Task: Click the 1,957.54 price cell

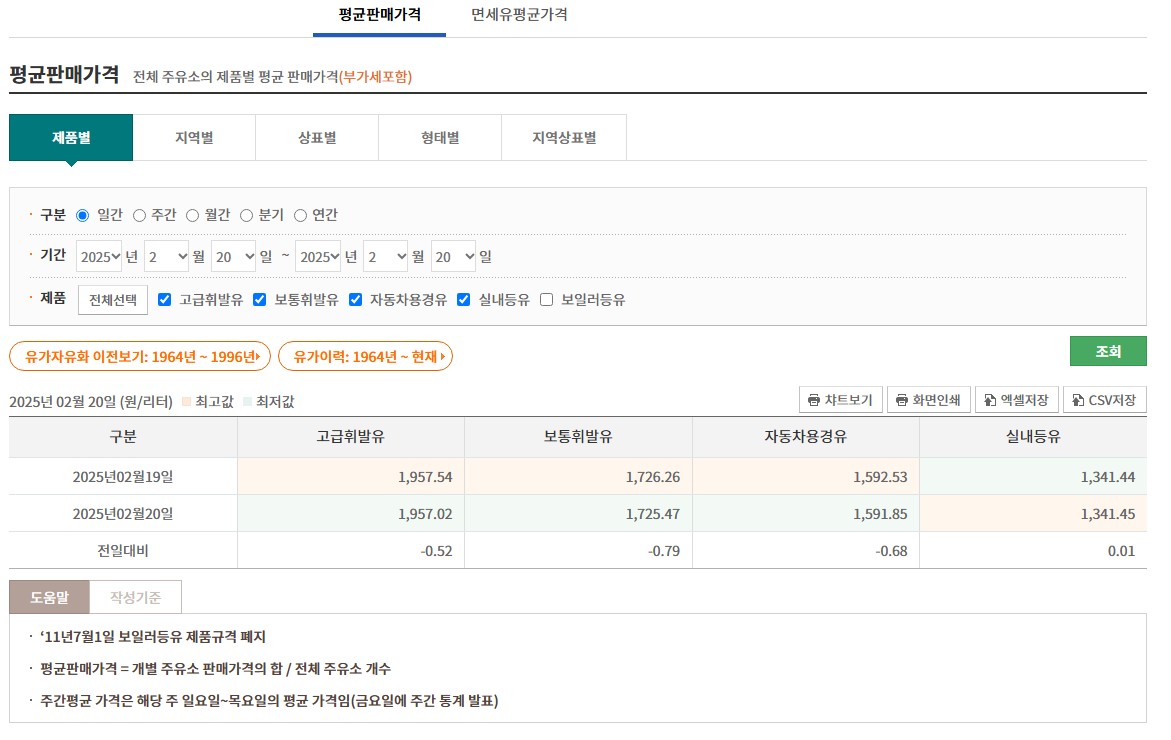Action: [x=351, y=476]
